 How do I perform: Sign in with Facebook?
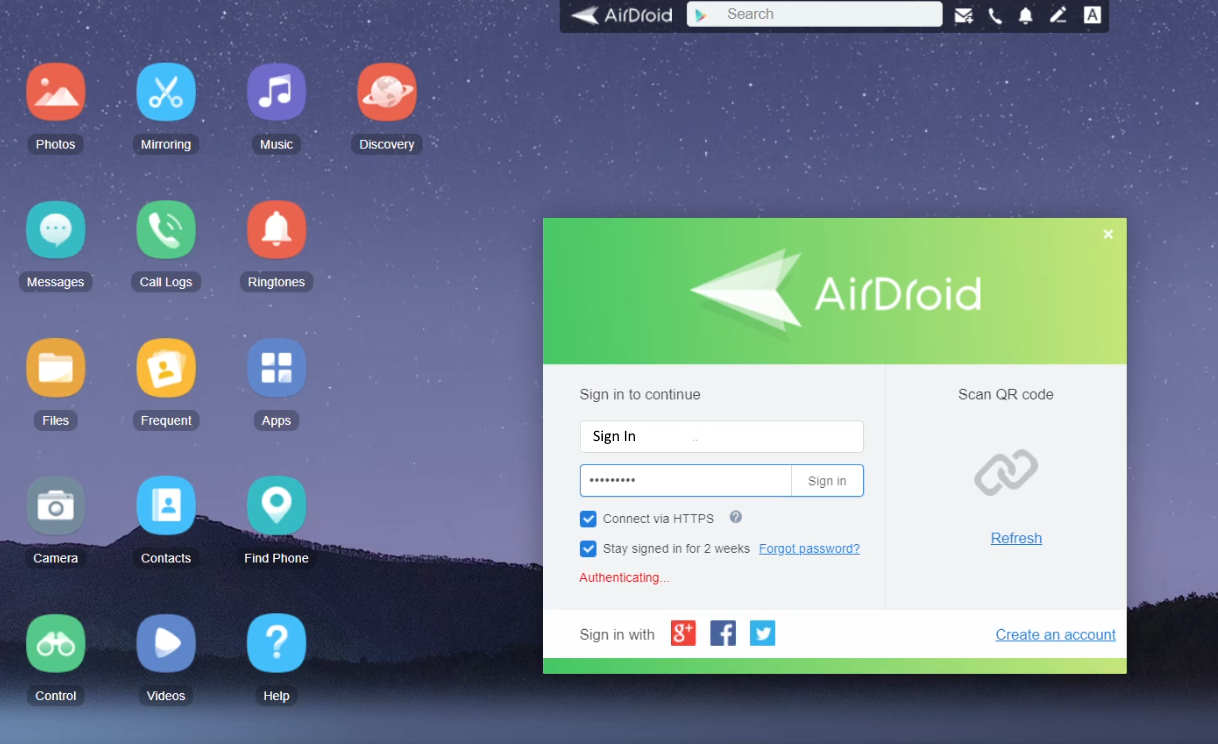click(x=723, y=633)
